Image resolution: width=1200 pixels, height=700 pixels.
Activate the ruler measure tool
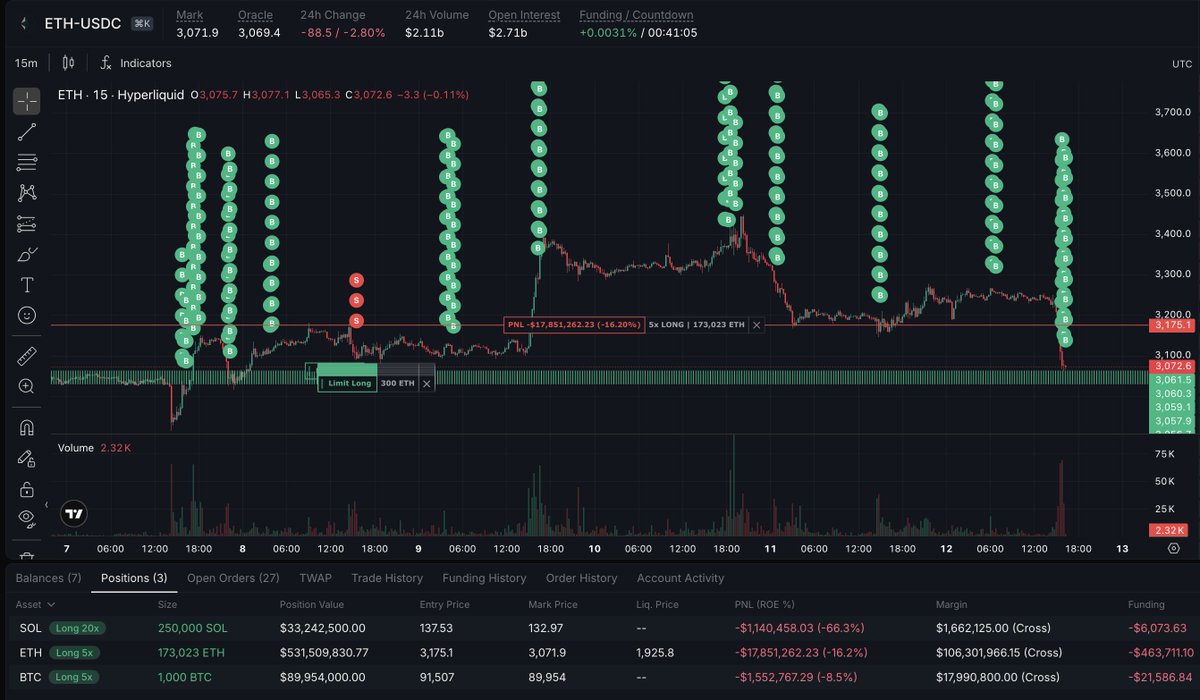click(27, 356)
